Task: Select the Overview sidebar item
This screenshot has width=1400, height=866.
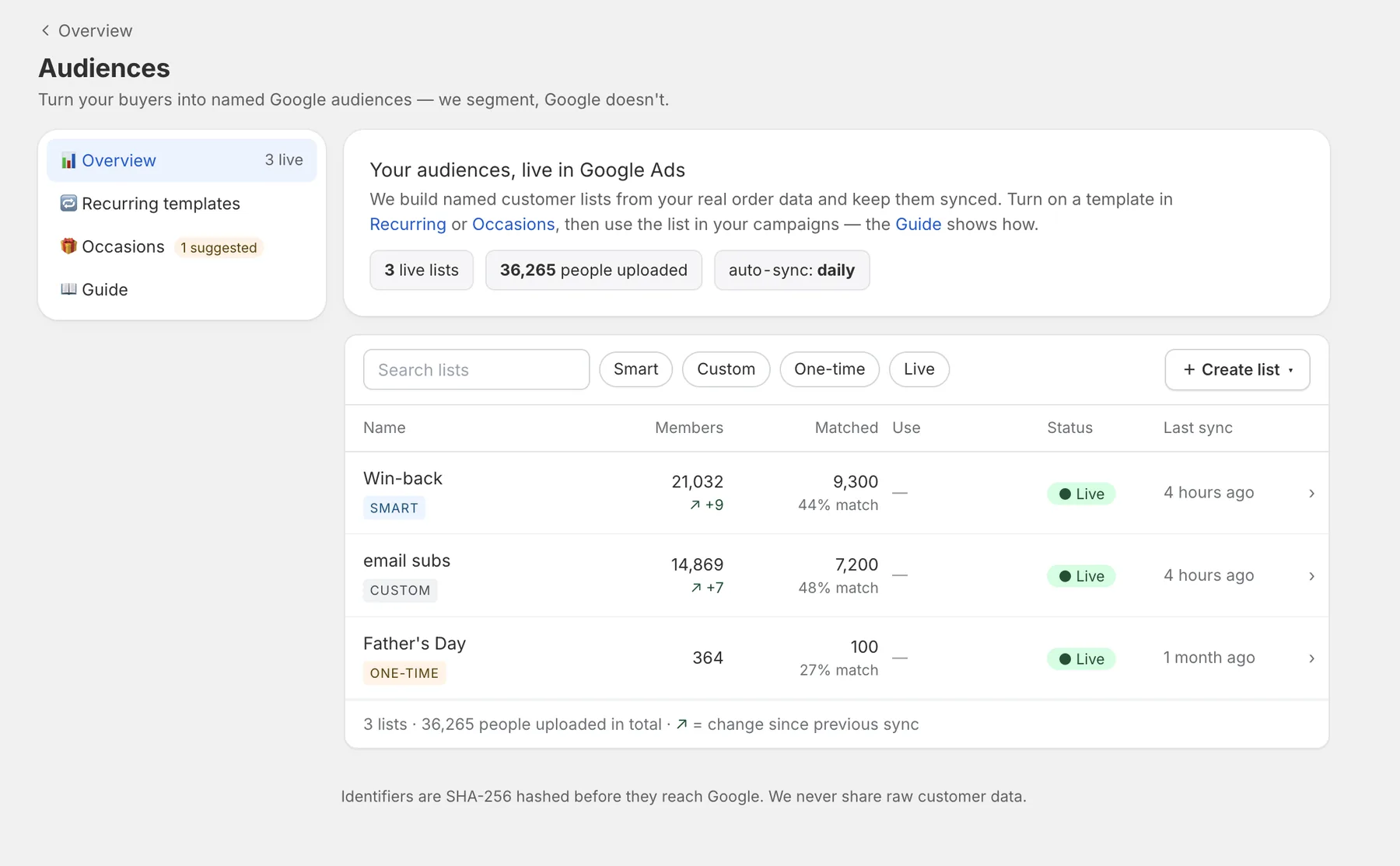Action: coord(182,160)
